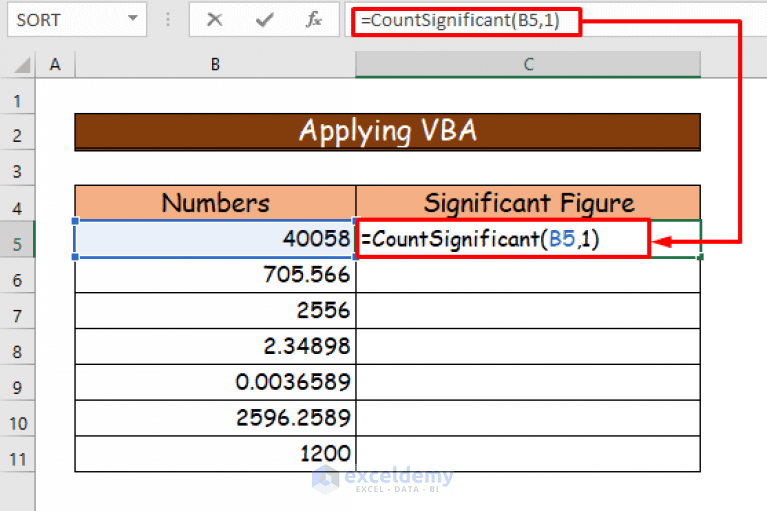Click the formula bar options dots handle

pos(168,20)
